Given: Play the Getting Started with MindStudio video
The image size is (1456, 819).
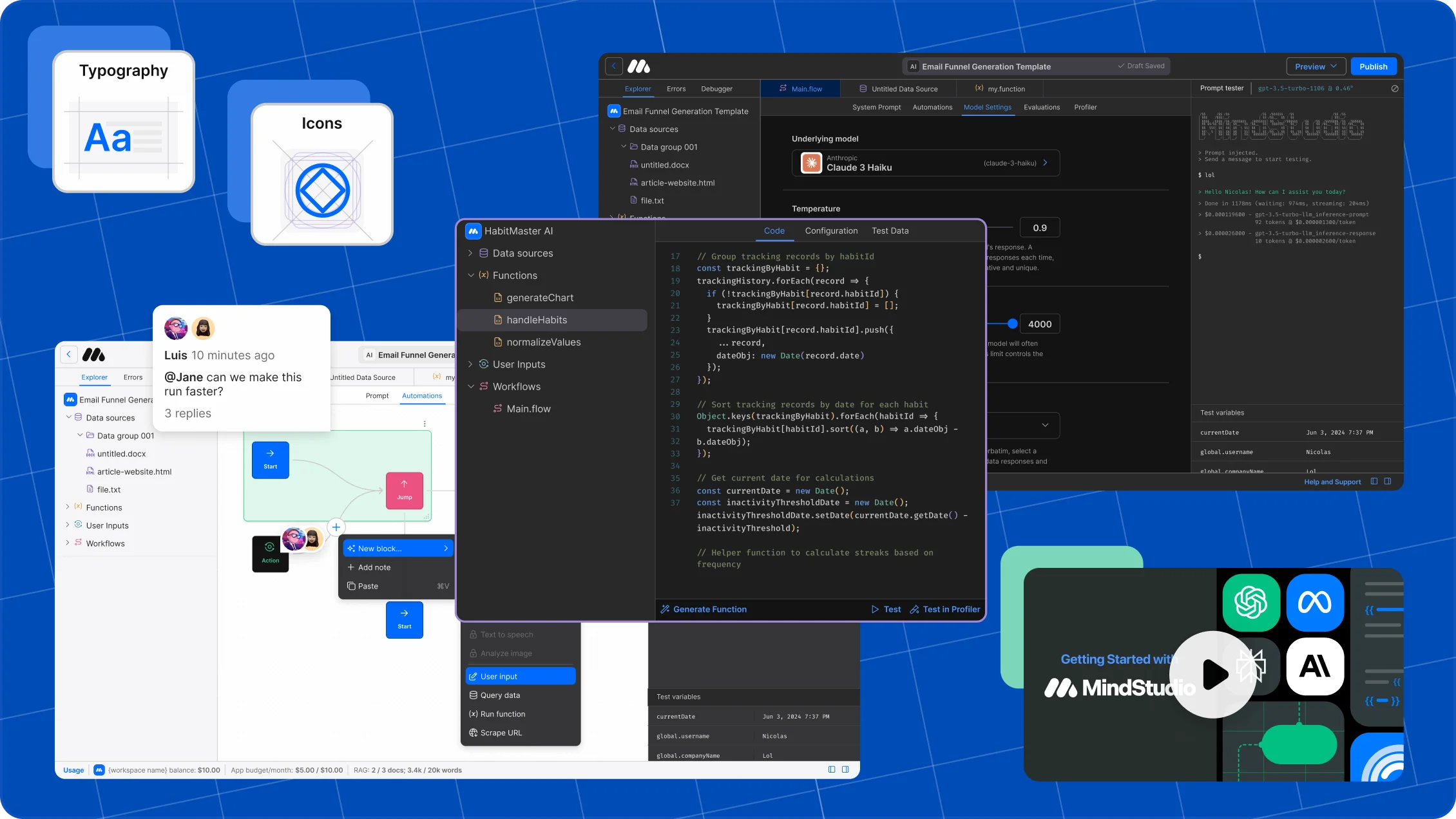Looking at the screenshot, I should (x=1213, y=675).
